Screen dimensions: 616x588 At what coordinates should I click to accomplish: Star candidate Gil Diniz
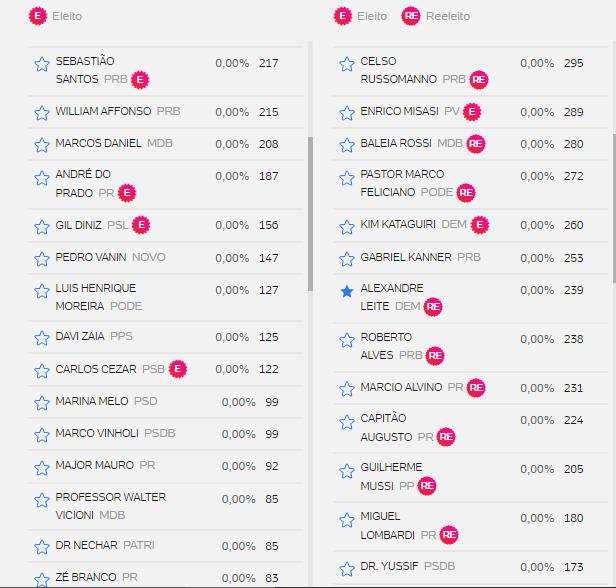[42, 227]
